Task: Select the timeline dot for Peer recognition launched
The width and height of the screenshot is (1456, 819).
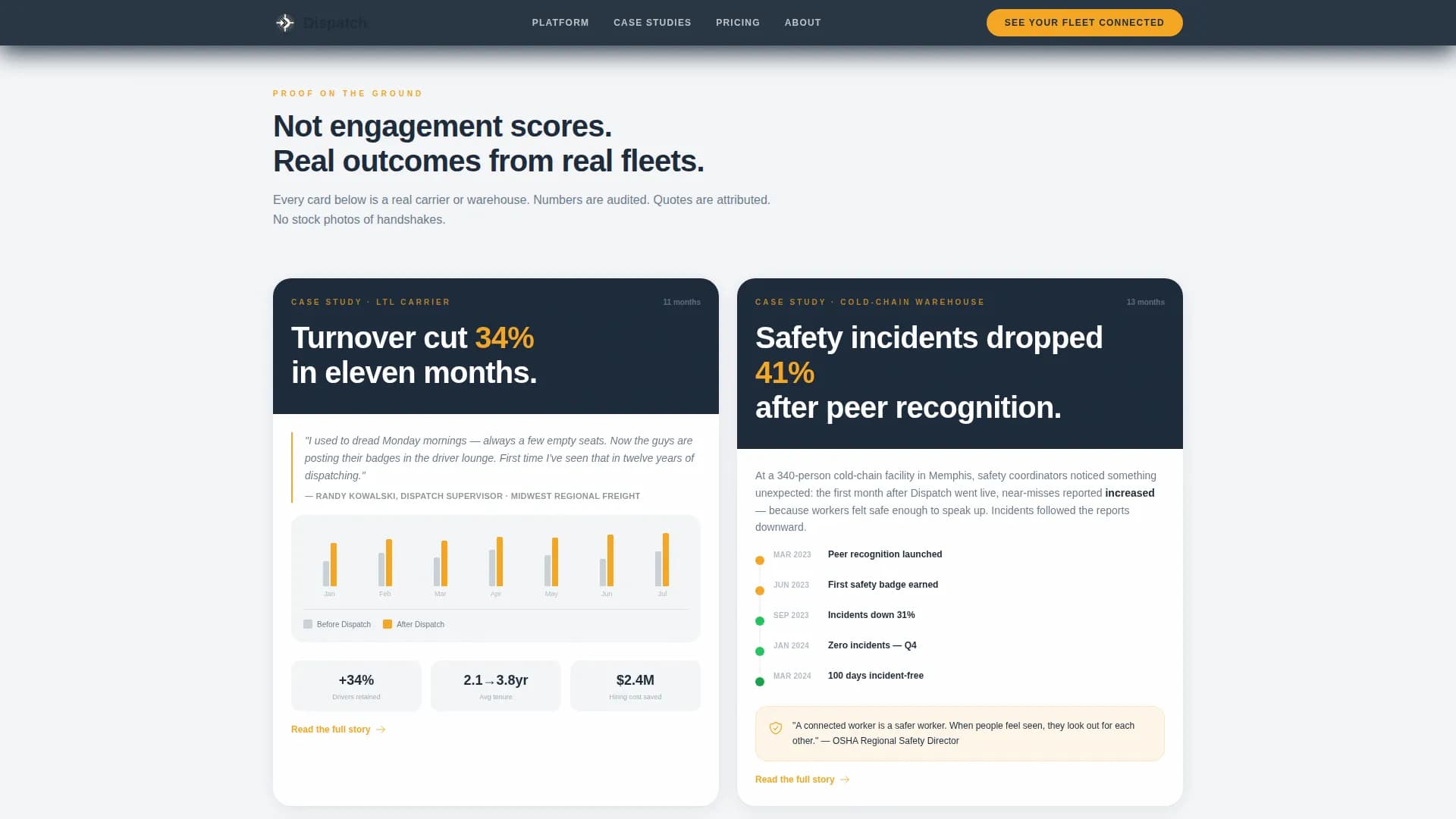Action: point(759,560)
